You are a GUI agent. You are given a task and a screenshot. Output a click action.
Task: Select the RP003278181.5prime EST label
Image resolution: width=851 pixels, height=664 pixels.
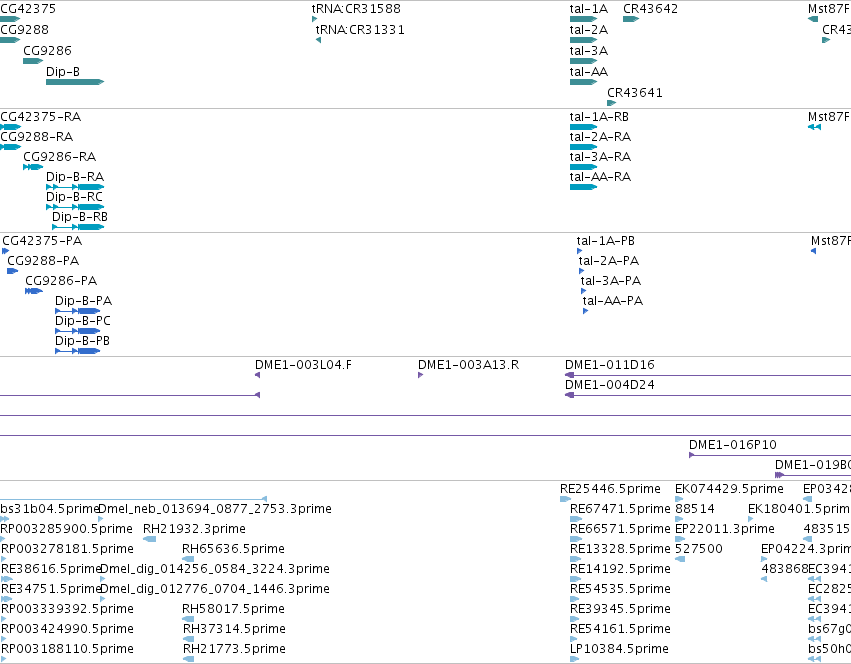click(x=67, y=549)
